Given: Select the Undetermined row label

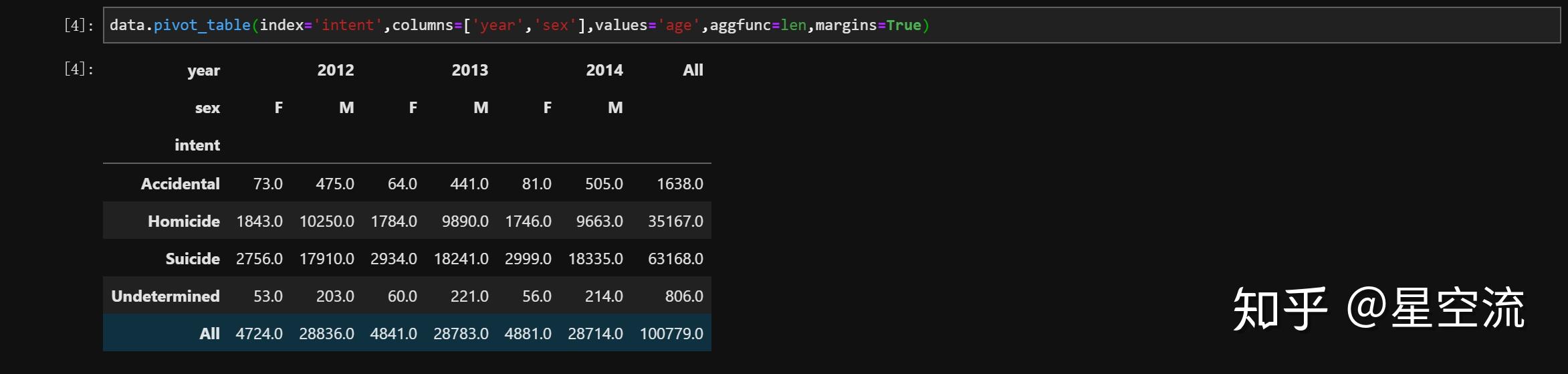Looking at the screenshot, I should click(165, 296).
